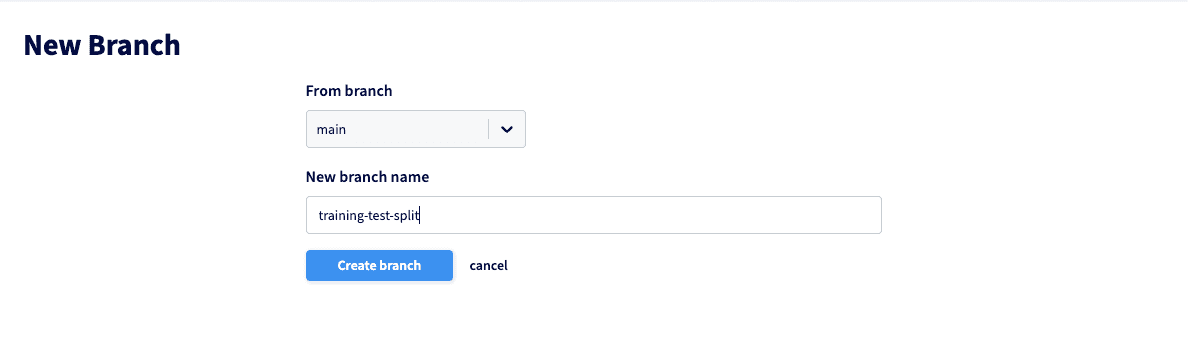The image size is (1188, 364).
Task: Click the separator beside the dropdown chevron
Action: 489,130
